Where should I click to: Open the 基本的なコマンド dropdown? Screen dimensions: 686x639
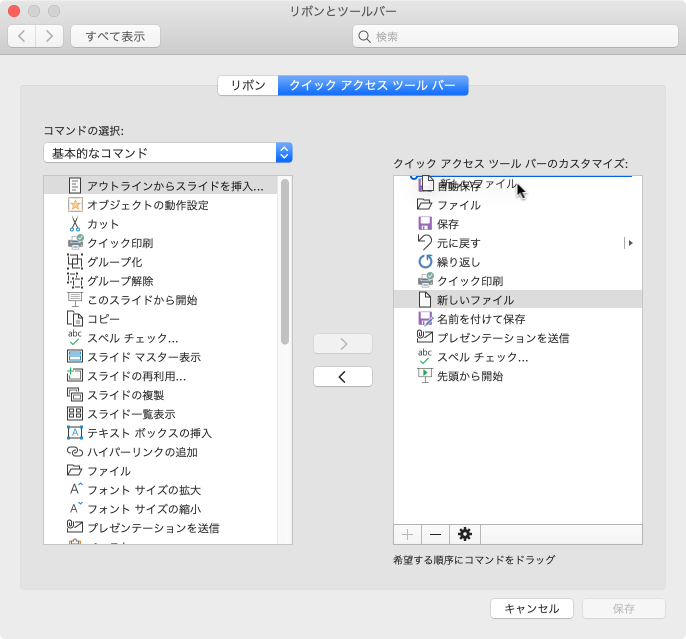(x=168, y=153)
